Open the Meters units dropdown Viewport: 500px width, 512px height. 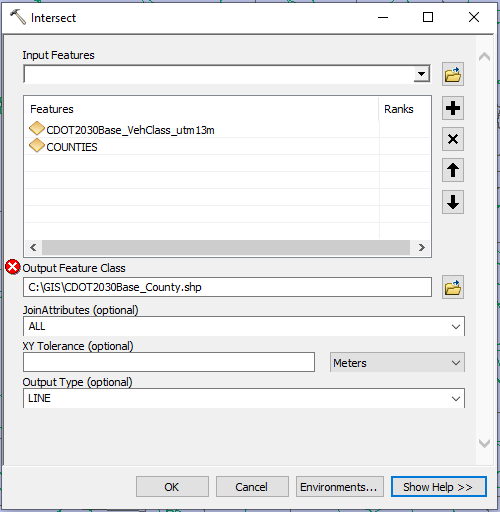(456, 363)
